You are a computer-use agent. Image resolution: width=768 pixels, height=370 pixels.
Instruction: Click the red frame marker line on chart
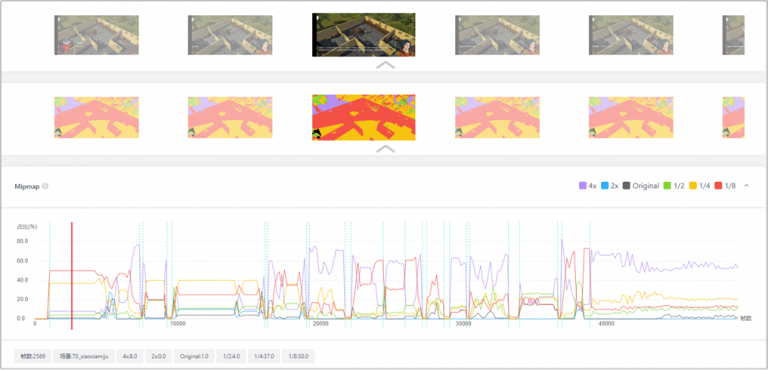point(72,276)
